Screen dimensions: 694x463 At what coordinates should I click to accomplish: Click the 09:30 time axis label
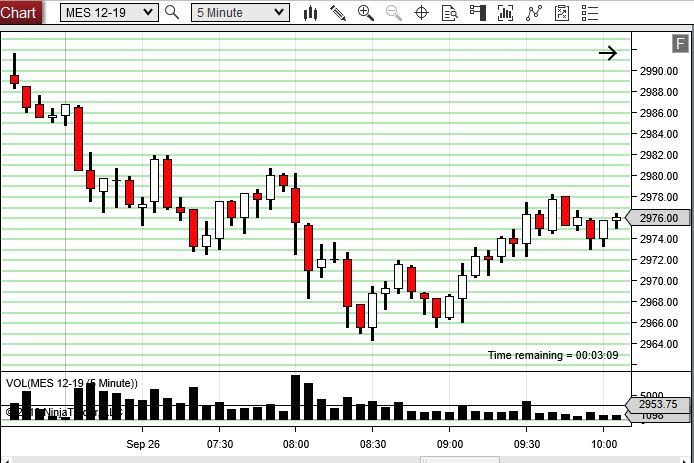[x=527, y=444]
